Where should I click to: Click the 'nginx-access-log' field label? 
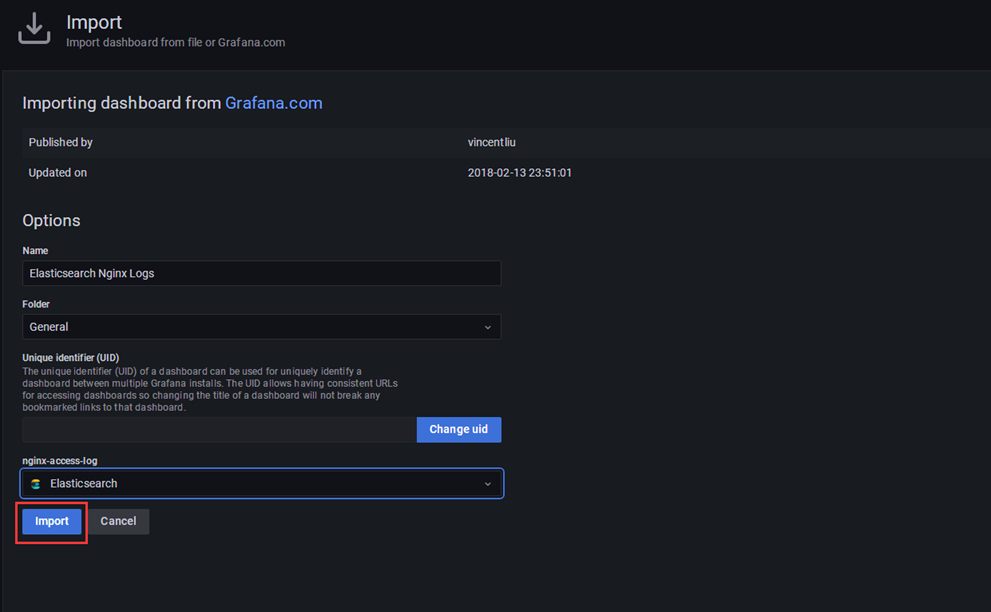click(x=60, y=461)
